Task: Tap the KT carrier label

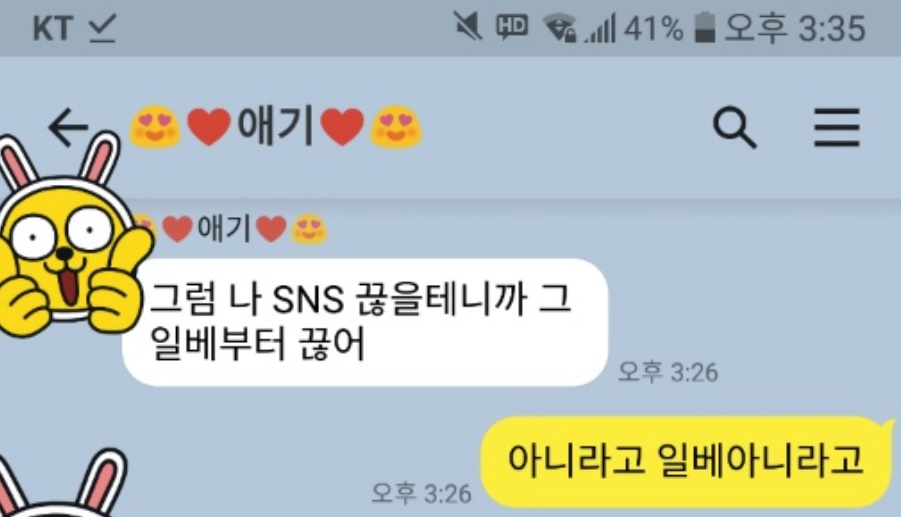Action: (x=53, y=29)
